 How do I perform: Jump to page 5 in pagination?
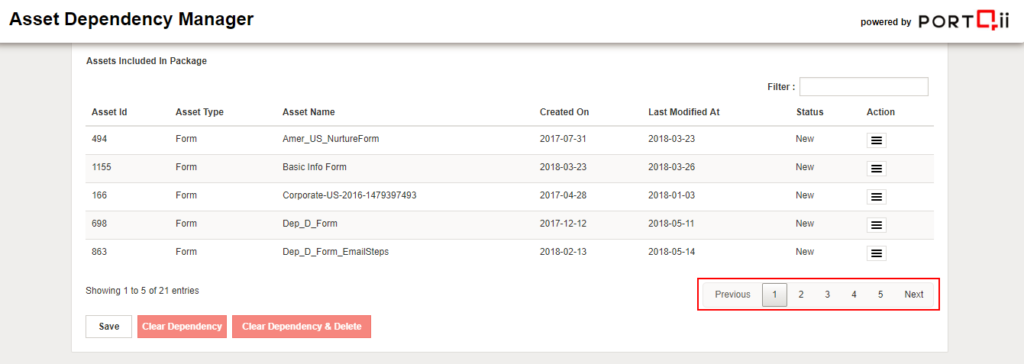(x=880, y=295)
